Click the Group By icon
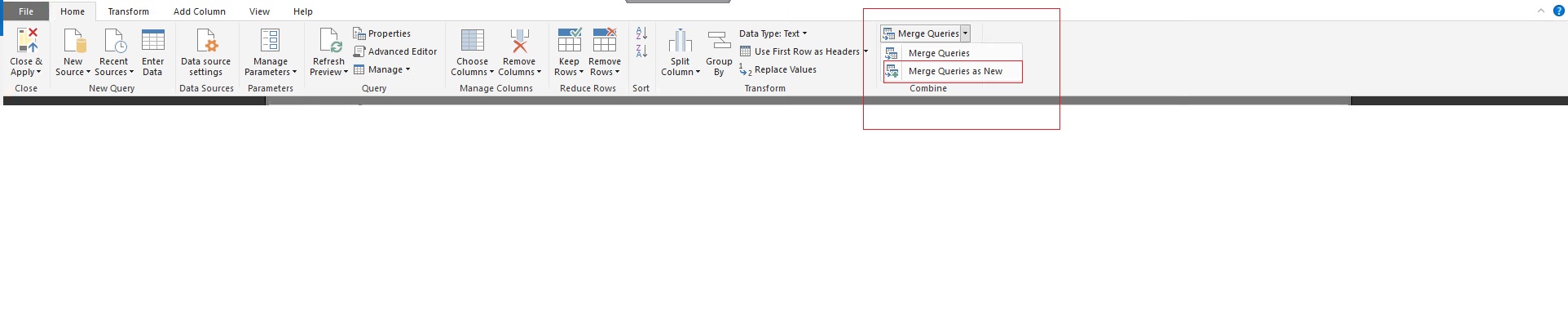 (719, 40)
